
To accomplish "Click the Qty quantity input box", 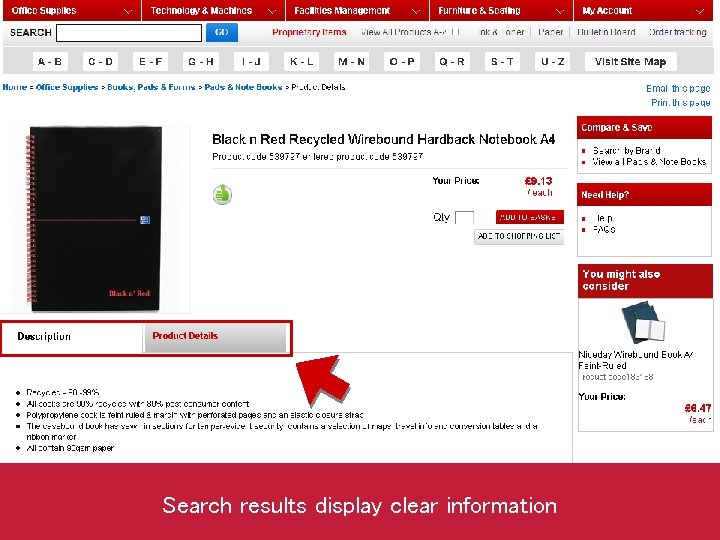I will pos(464,218).
